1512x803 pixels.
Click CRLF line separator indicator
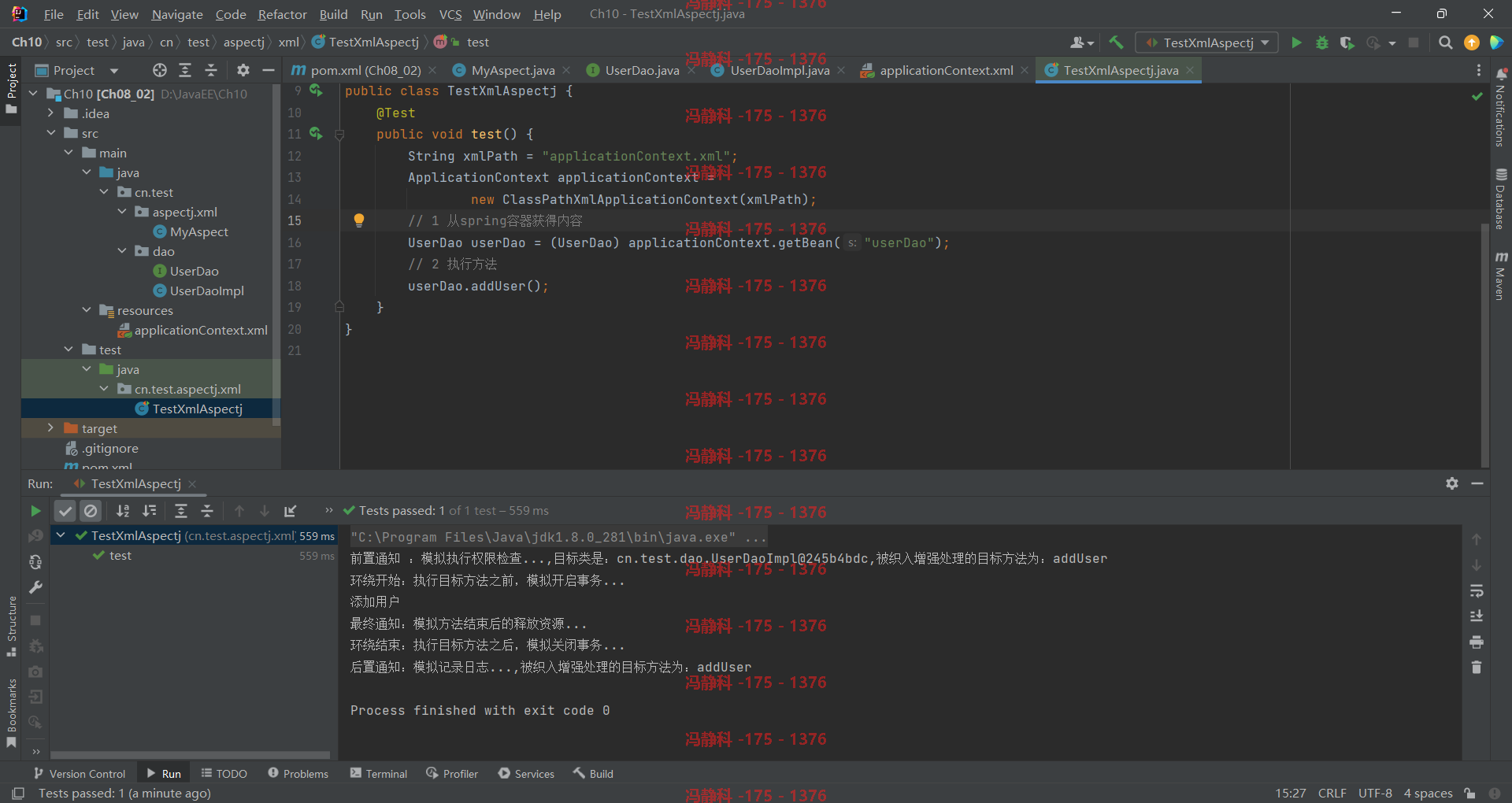(1332, 793)
